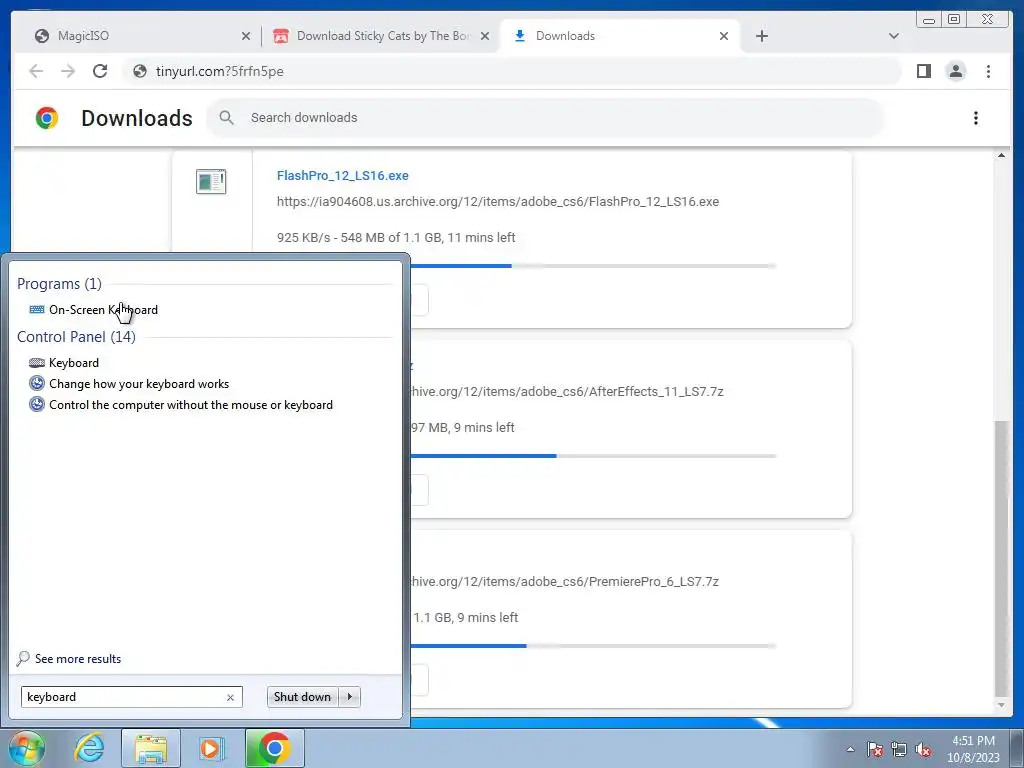Click the PremierePro download progress bar
Viewport: 1024px width, 768px height.
593,646
